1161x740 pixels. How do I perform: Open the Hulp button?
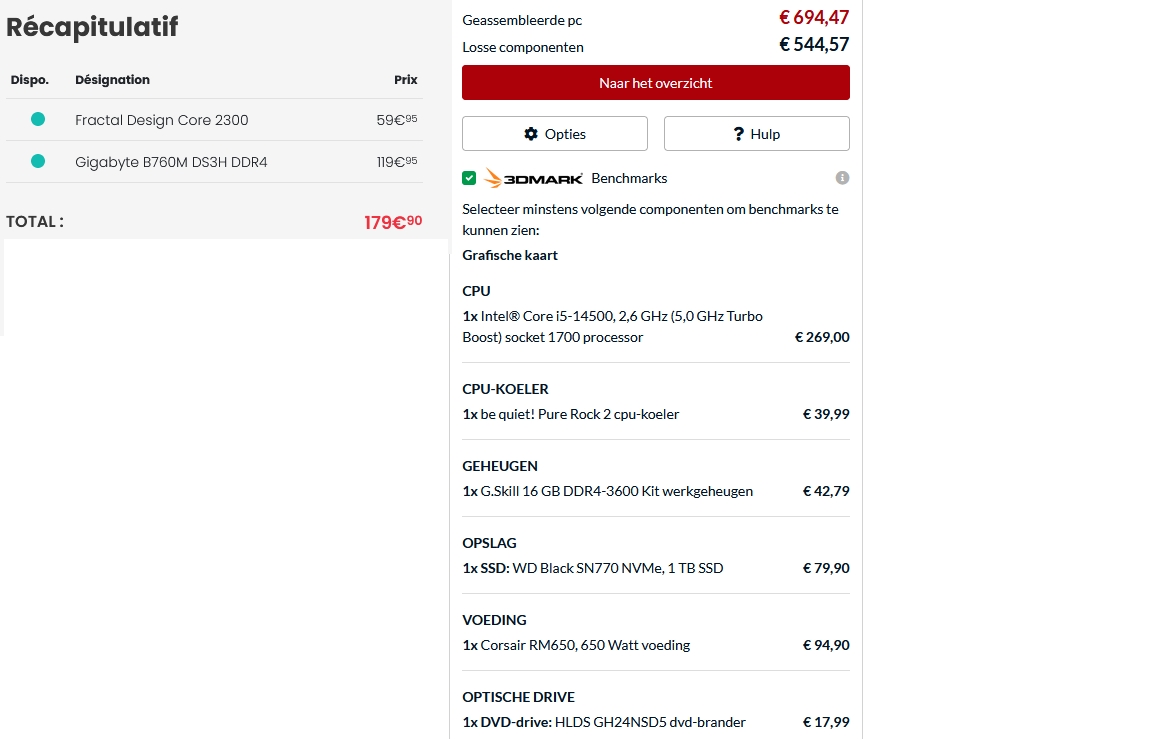tap(756, 134)
